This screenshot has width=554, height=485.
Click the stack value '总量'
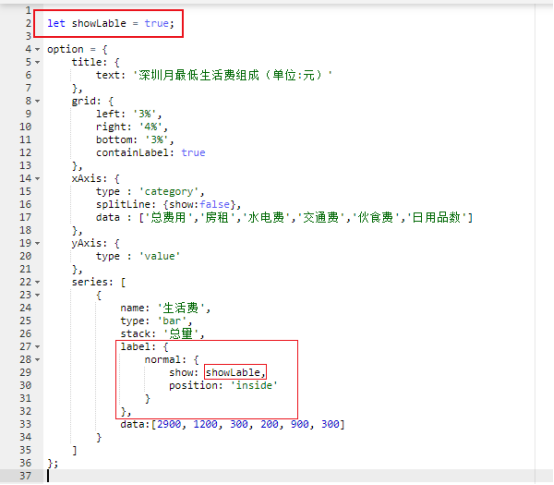pyautogui.click(x=181, y=334)
